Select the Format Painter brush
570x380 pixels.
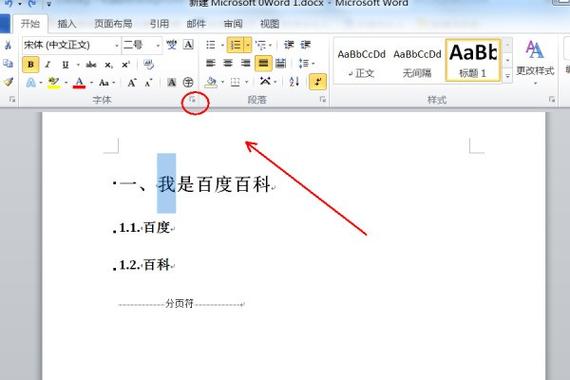(x=8, y=82)
